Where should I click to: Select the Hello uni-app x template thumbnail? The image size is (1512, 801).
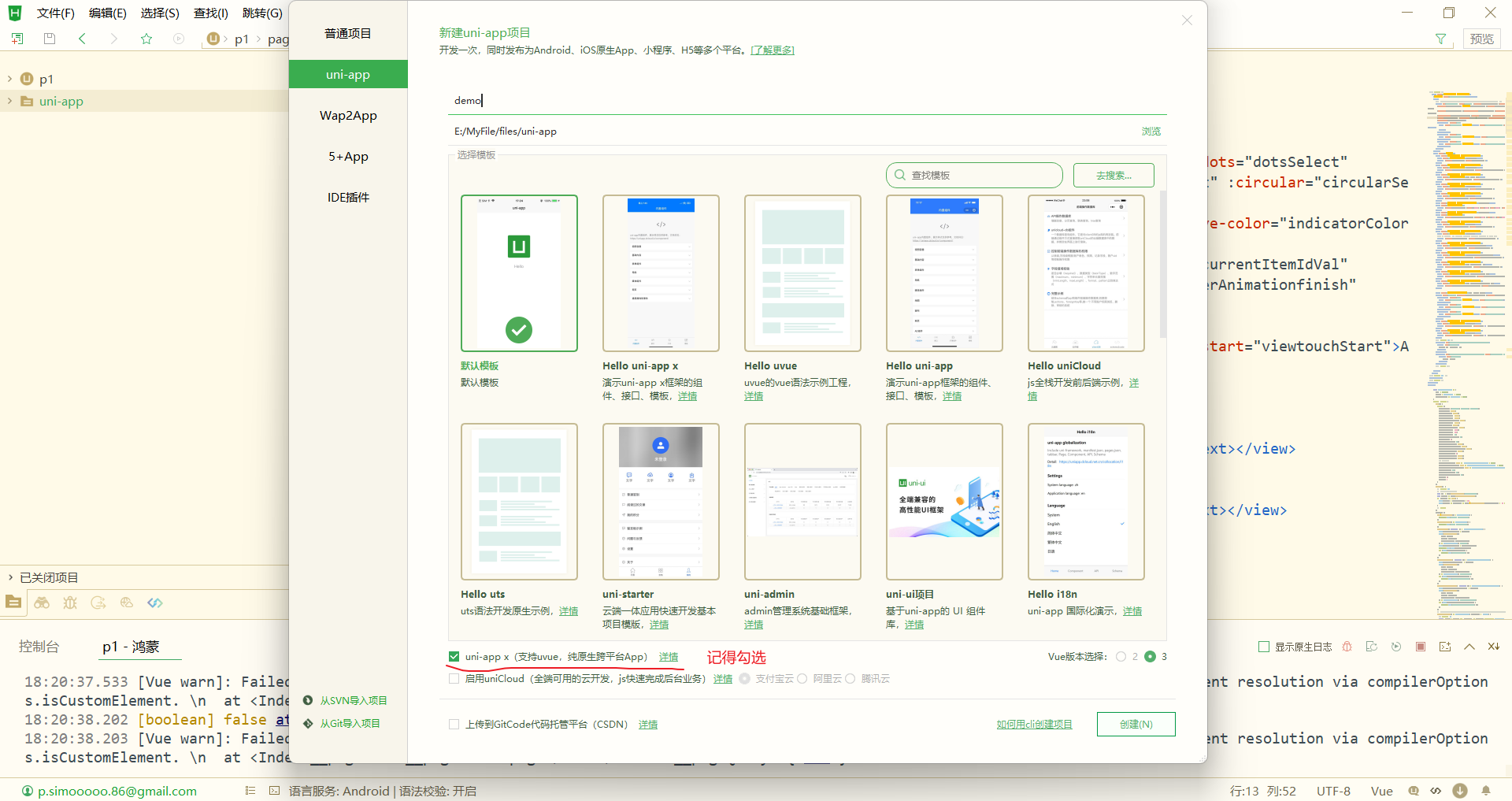[661, 273]
